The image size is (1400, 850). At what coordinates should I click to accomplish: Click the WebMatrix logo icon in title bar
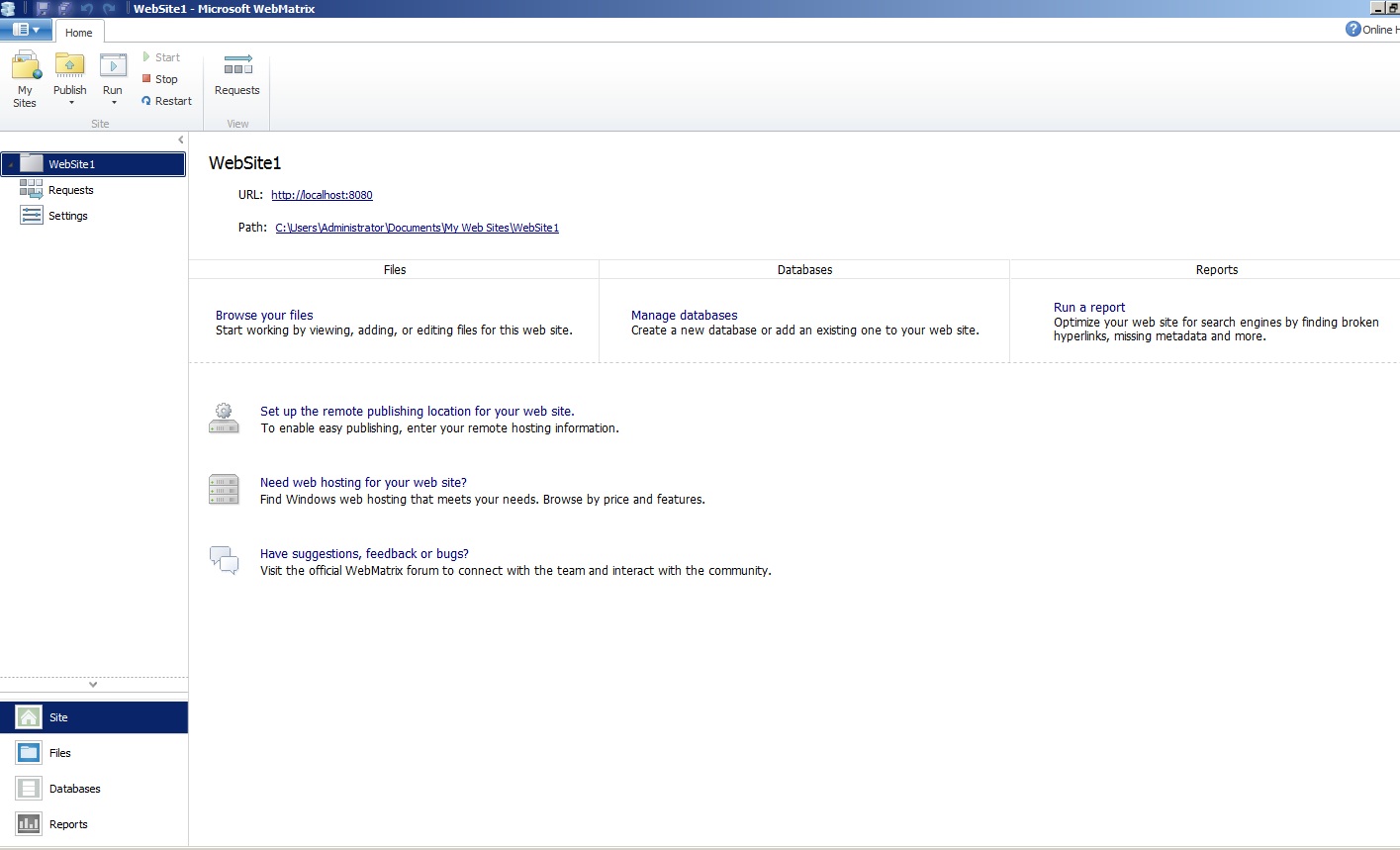point(8,8)
